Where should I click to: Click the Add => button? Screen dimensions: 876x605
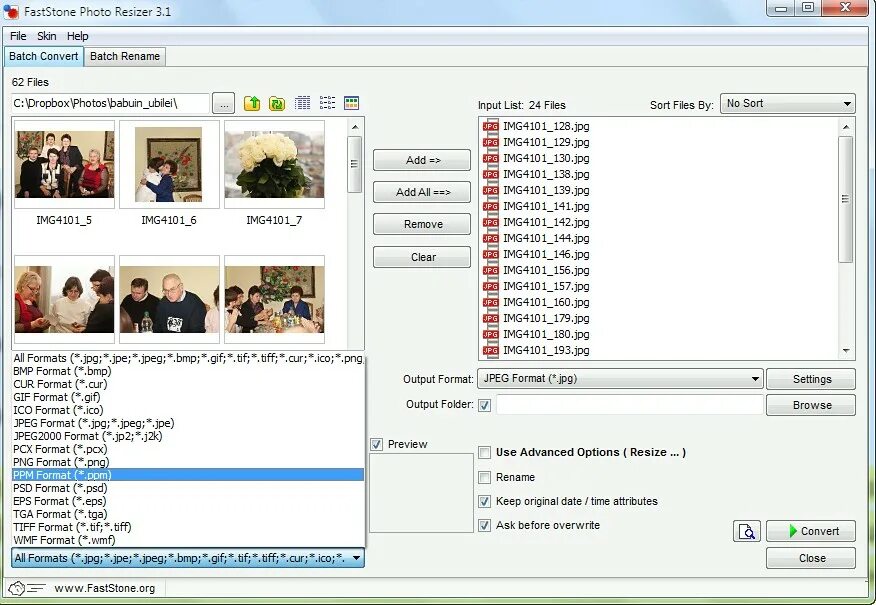click(422, 160)
